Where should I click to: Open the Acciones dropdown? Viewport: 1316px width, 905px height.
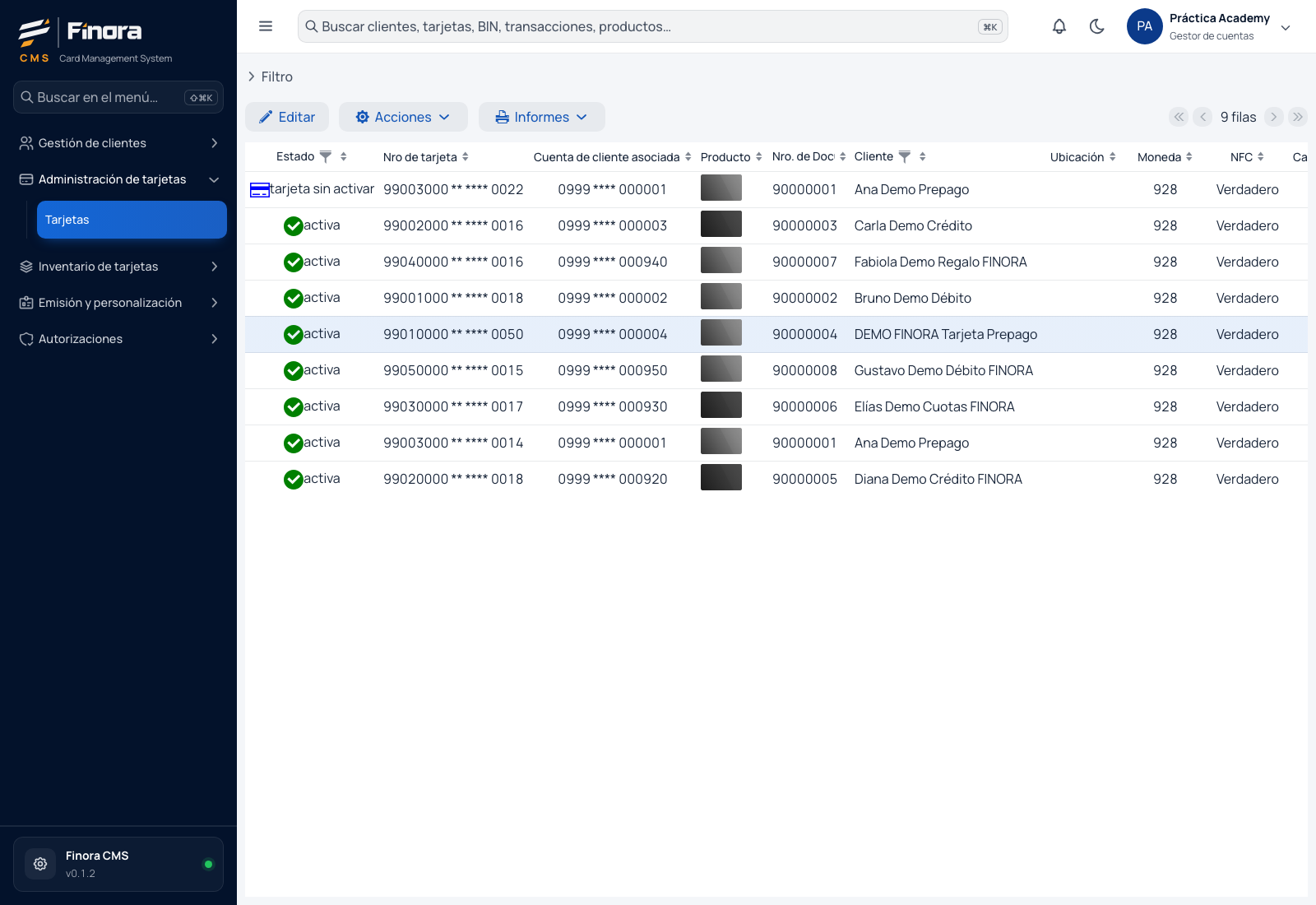[403, 117]
